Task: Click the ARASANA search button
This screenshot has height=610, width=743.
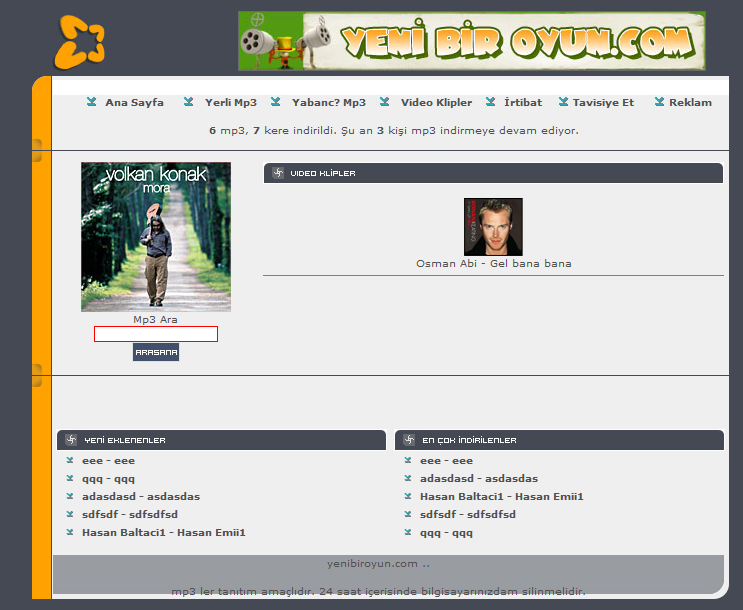Action: [156, 352]
